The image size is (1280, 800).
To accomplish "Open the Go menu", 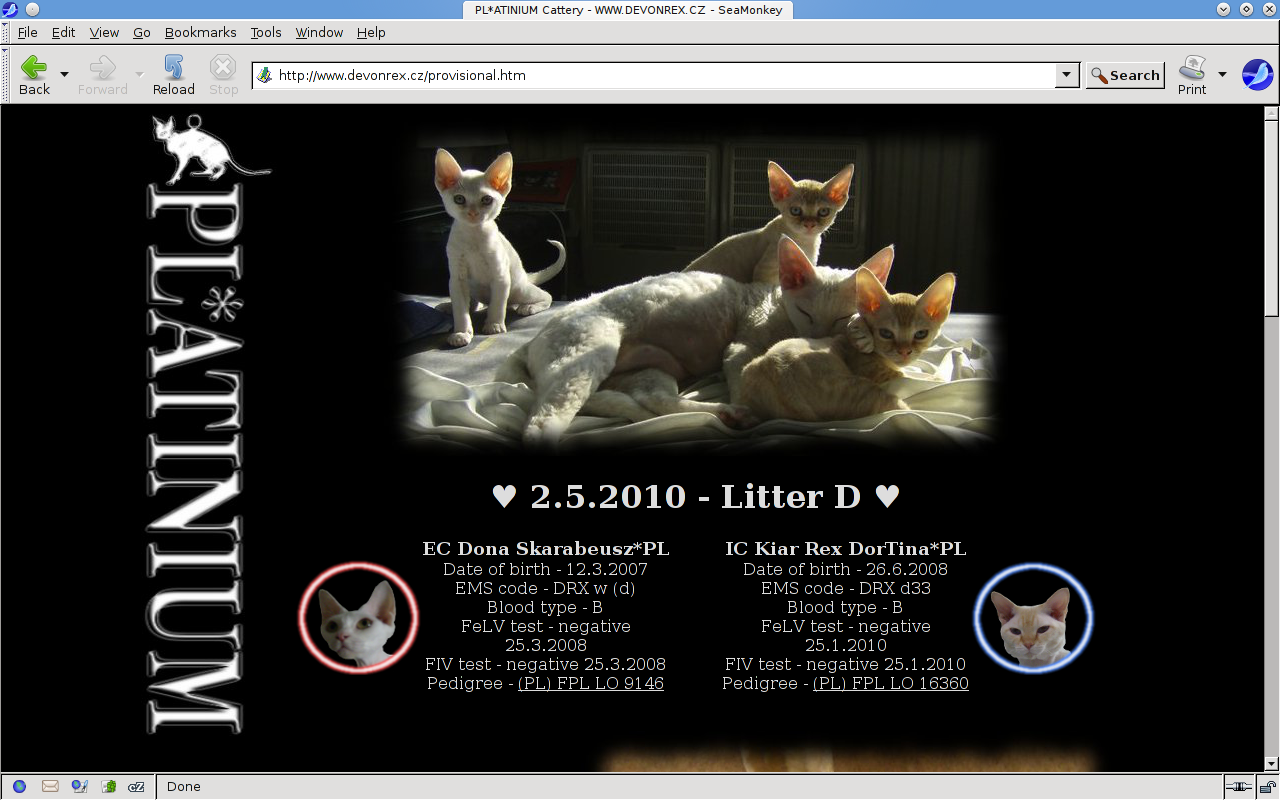I will 142,32.
